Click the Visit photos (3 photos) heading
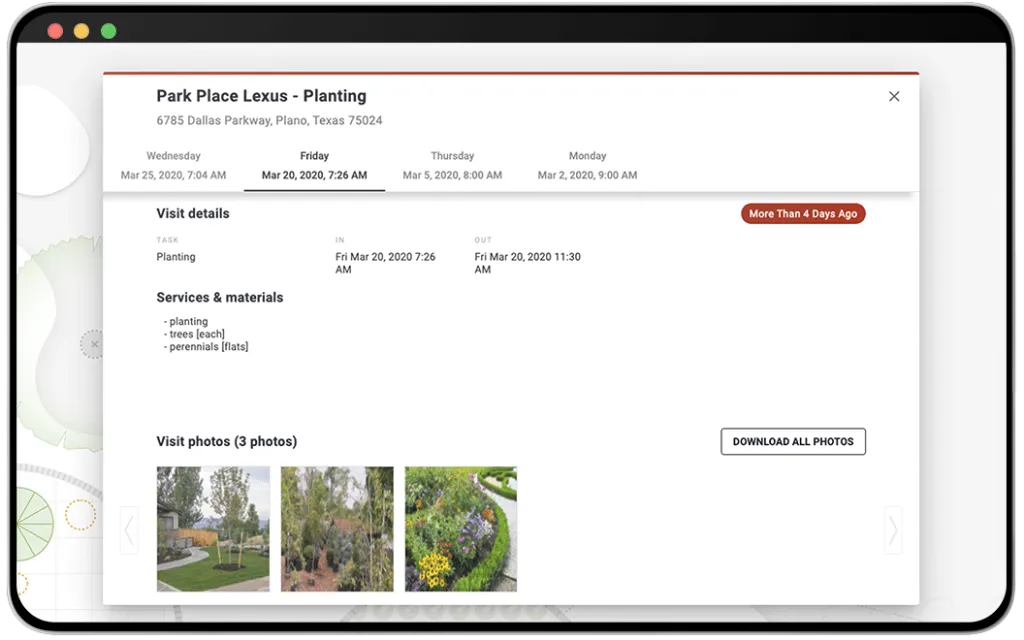The image size is (1024, 640). pos(227,441)
